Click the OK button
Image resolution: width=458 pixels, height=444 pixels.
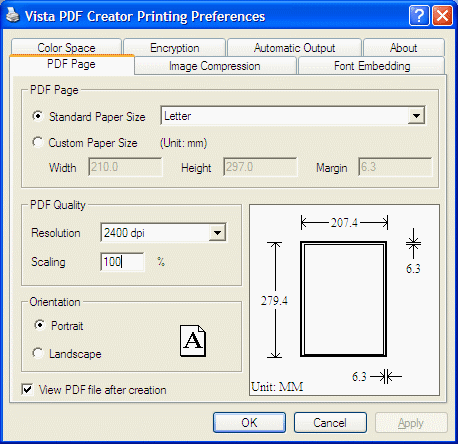point(249,423)
